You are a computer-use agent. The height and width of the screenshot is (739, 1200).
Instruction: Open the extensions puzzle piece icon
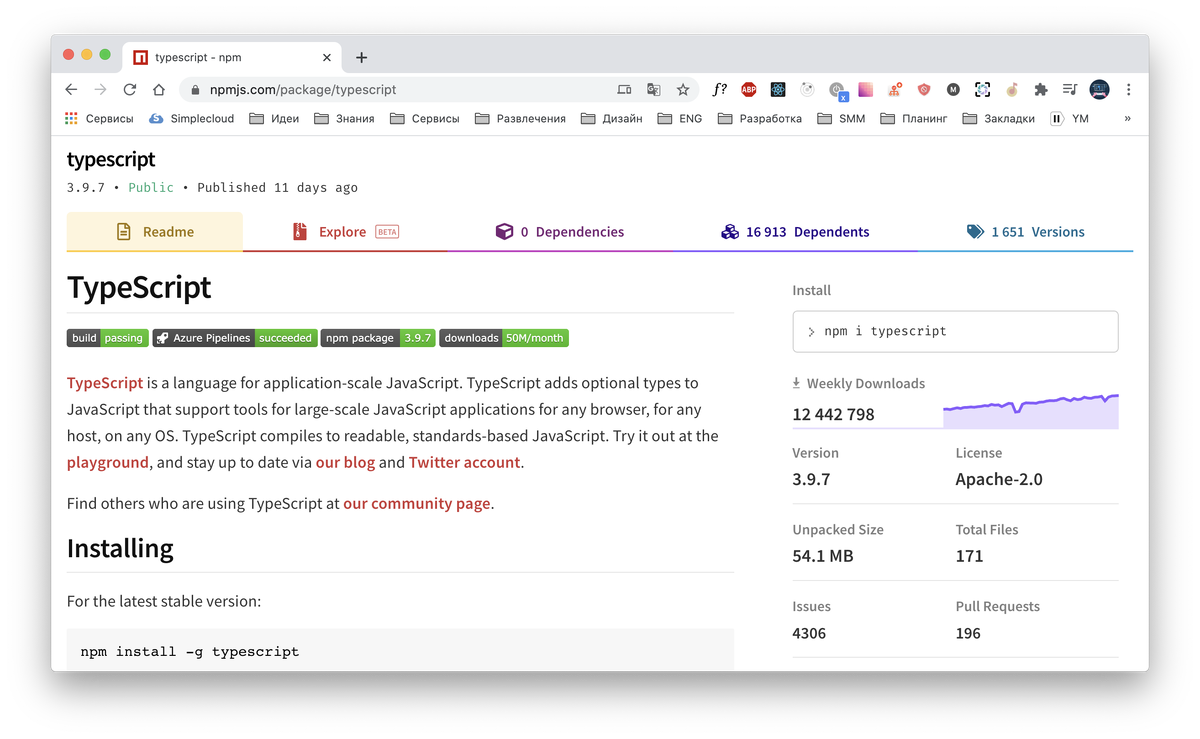1040,89
